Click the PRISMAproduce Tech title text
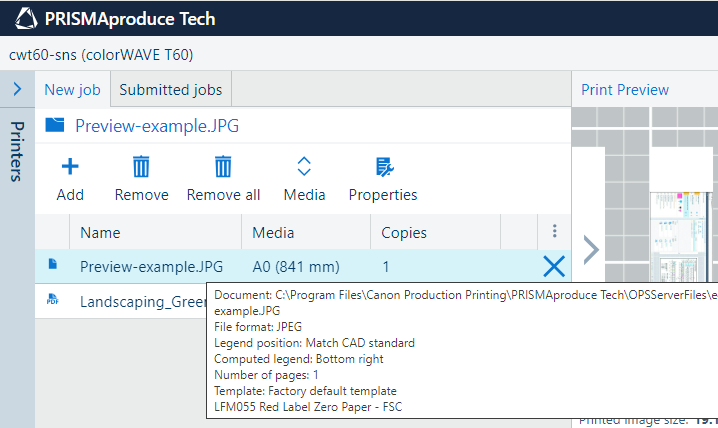 (130, 19)
